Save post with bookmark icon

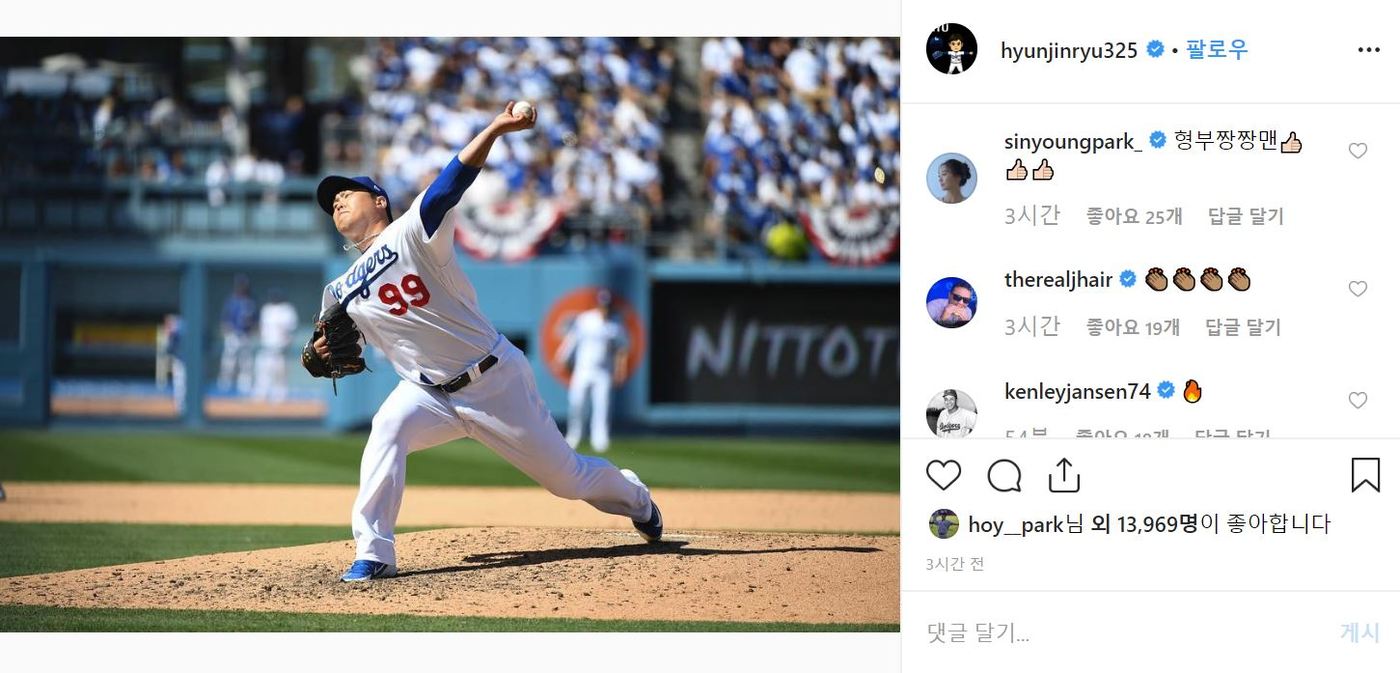[x=1365, y=475]
